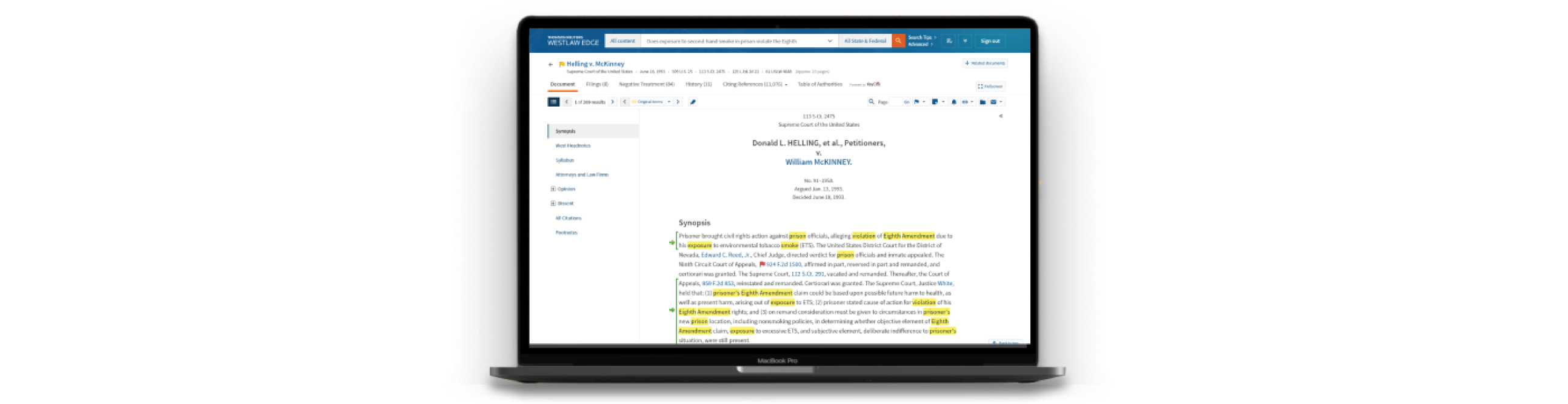Click the orange search magnifier button
Image resolution: width=1568 pixels, height=404 pixels.
point(898,41)
